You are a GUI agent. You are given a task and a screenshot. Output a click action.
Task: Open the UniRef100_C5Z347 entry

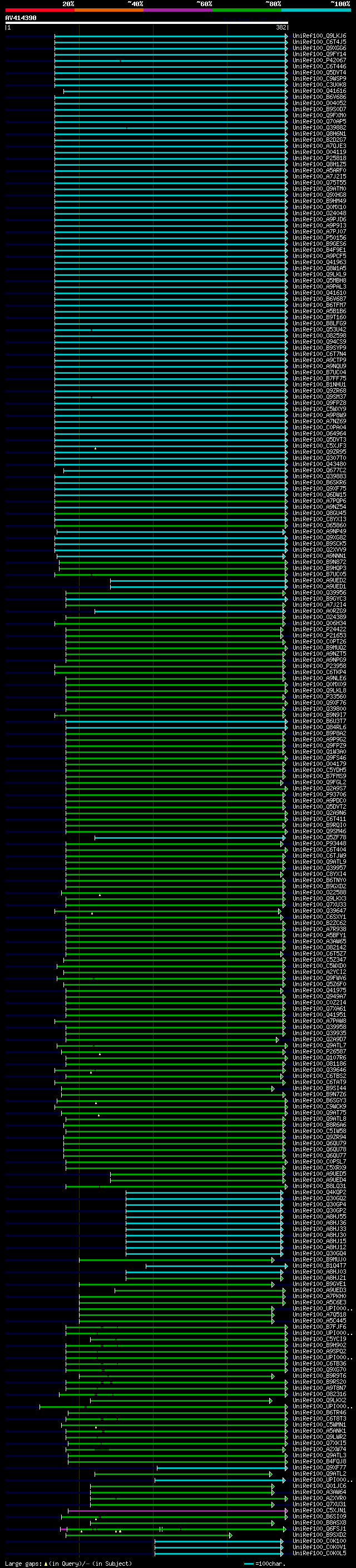(x=319, y=960)
